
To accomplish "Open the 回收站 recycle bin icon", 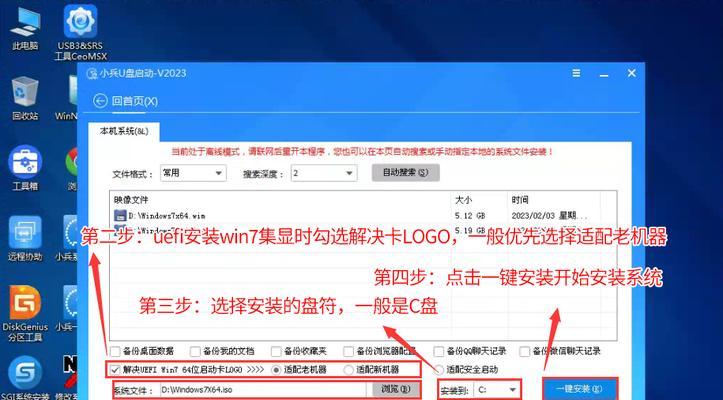I will [x=25, y=98].
